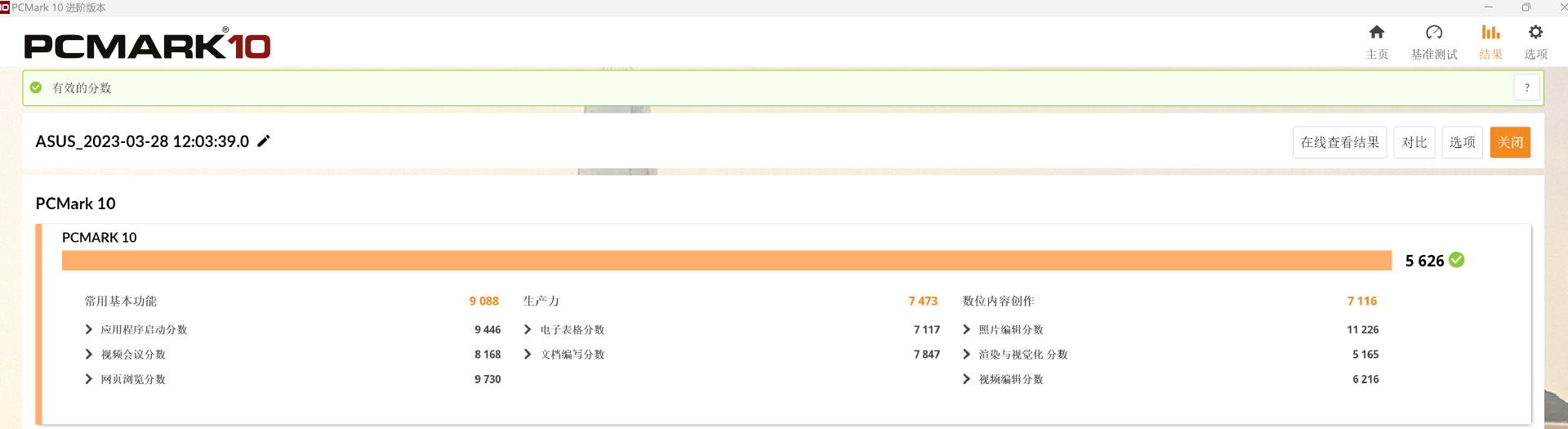Expand 照片编辑分数 row
The image size is (1568, 429).
coord(967,329)
